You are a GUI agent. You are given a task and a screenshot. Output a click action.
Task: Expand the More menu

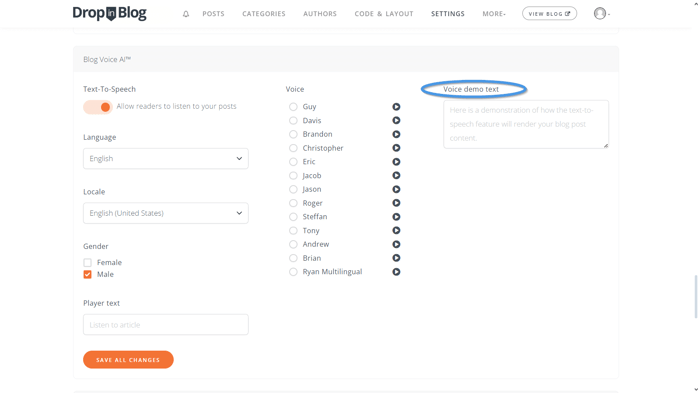(x=494, y=14)
